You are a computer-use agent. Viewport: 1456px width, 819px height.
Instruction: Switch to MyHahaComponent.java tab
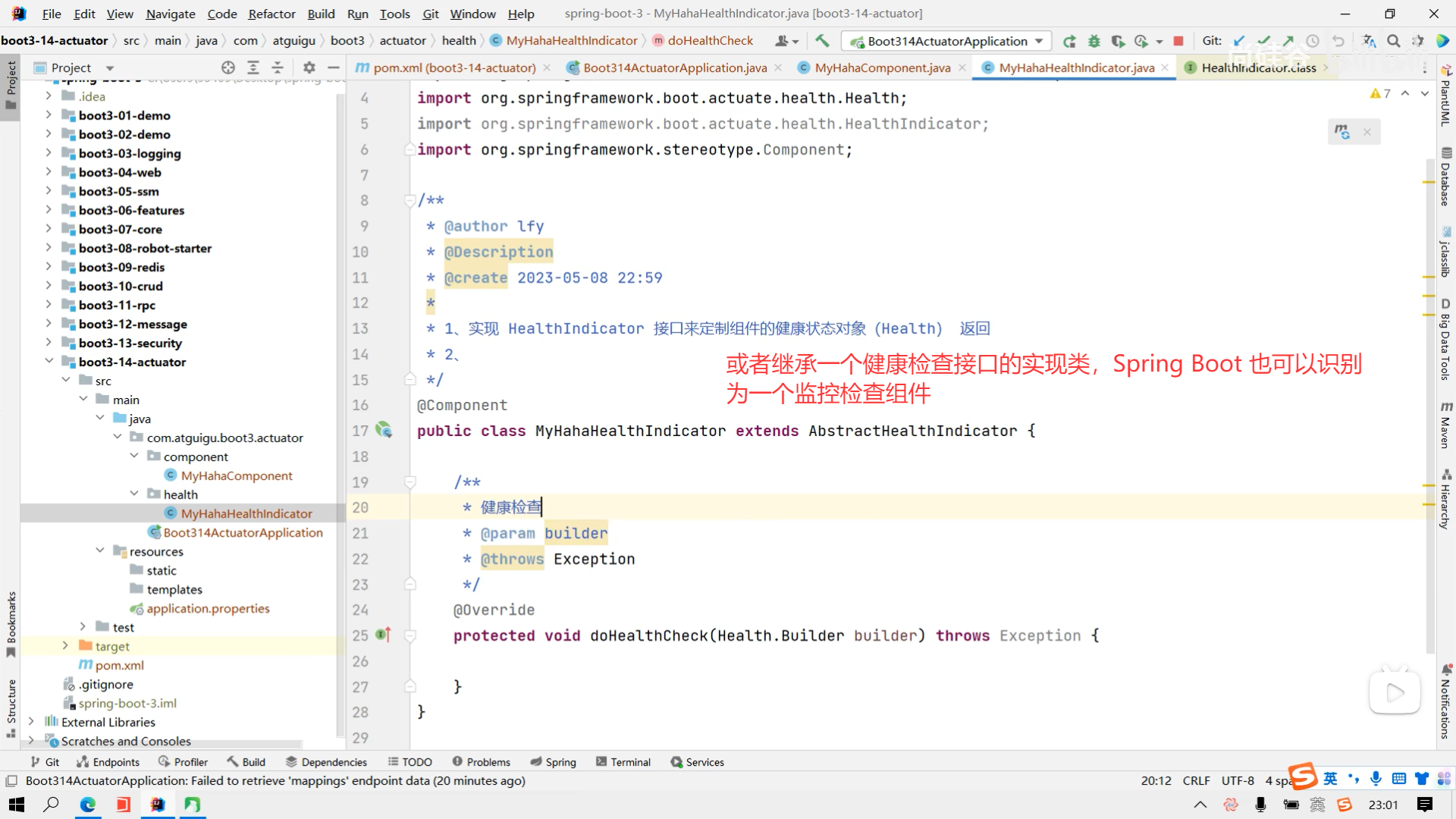[x=882, y=67]
